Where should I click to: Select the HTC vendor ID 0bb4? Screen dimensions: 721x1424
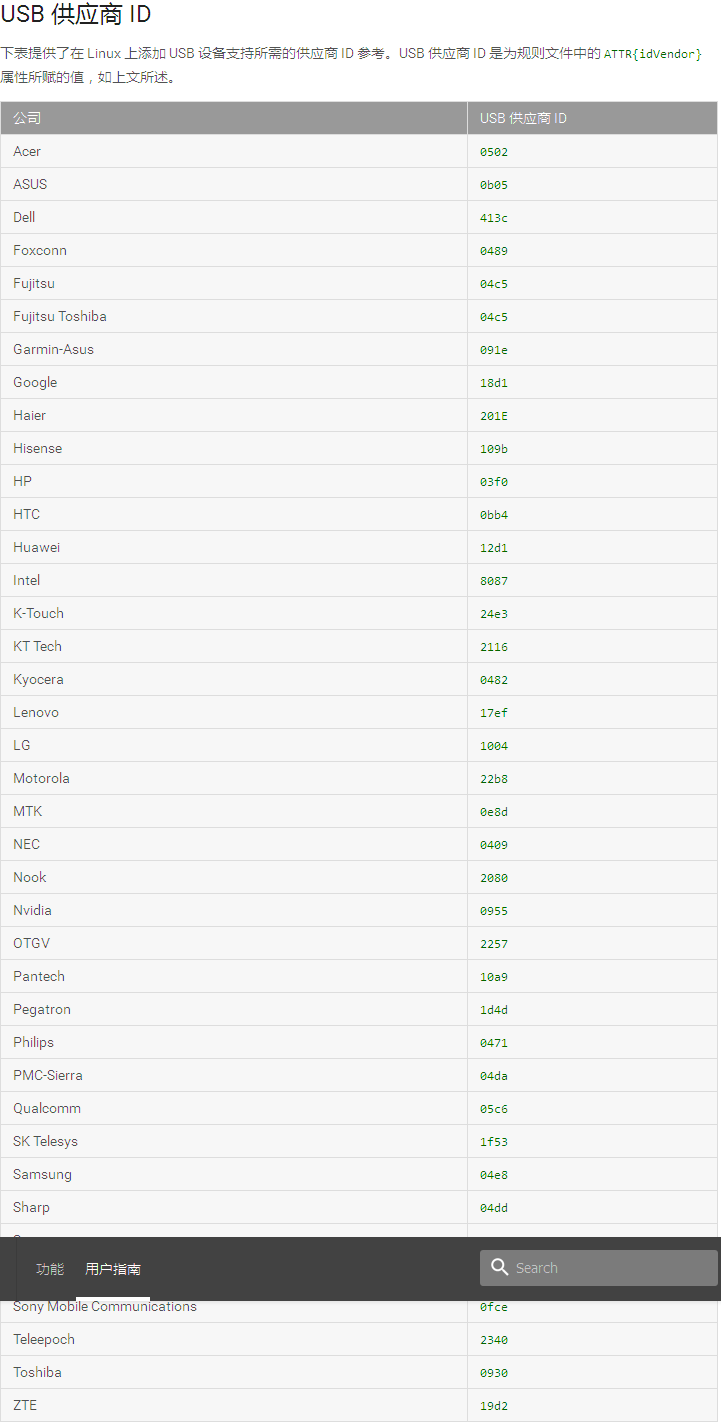point(494,515)
